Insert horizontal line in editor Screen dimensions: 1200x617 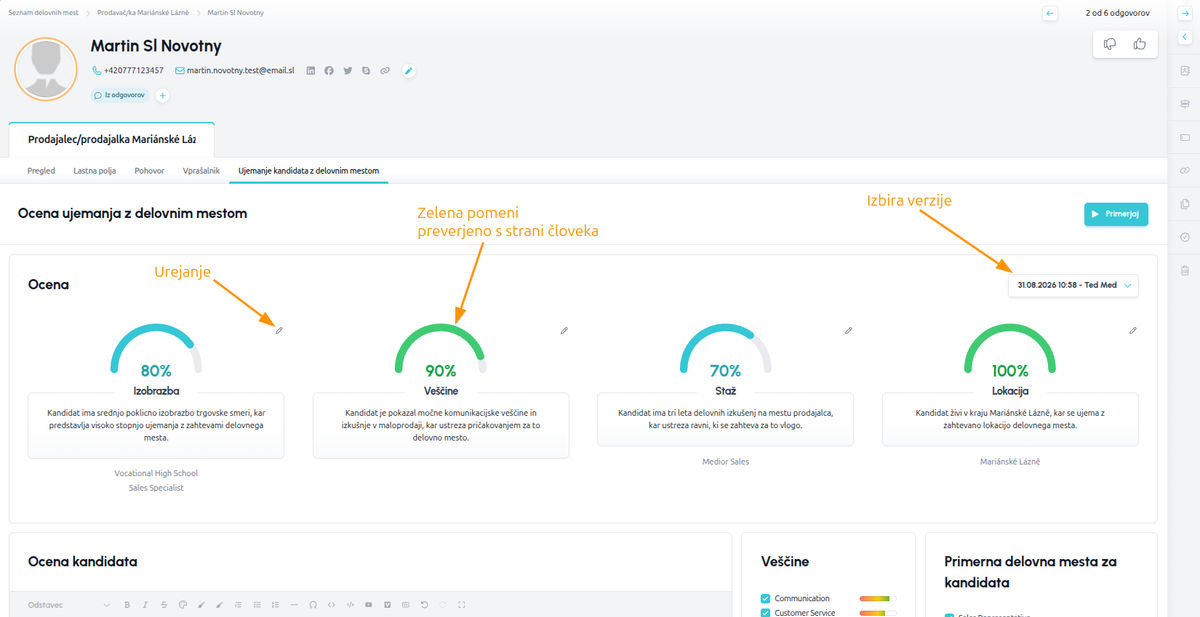coord(294,605)
